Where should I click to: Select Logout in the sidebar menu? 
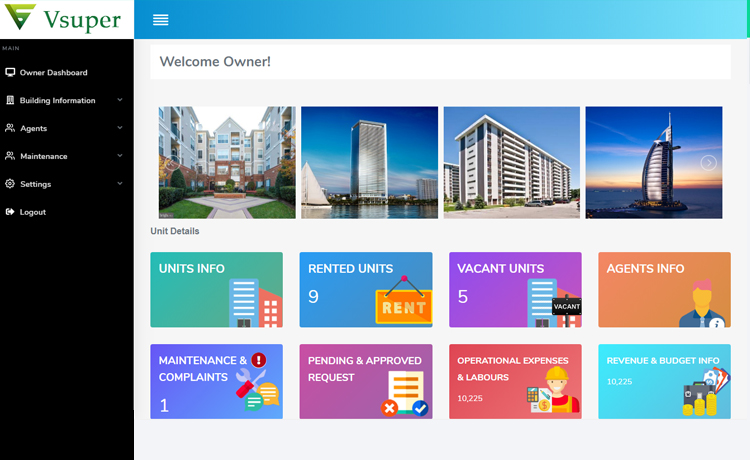[33, 212]
